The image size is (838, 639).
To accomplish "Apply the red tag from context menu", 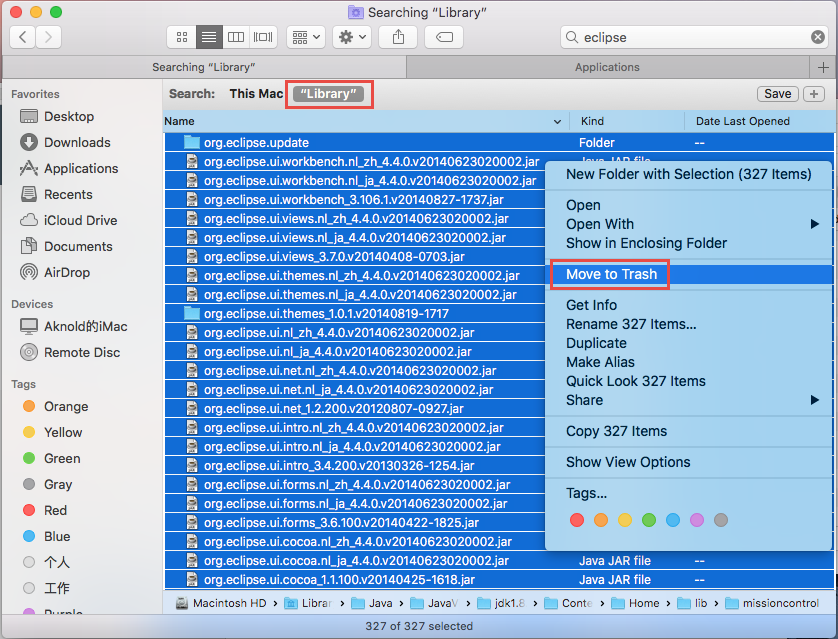I will coord(578,520).
